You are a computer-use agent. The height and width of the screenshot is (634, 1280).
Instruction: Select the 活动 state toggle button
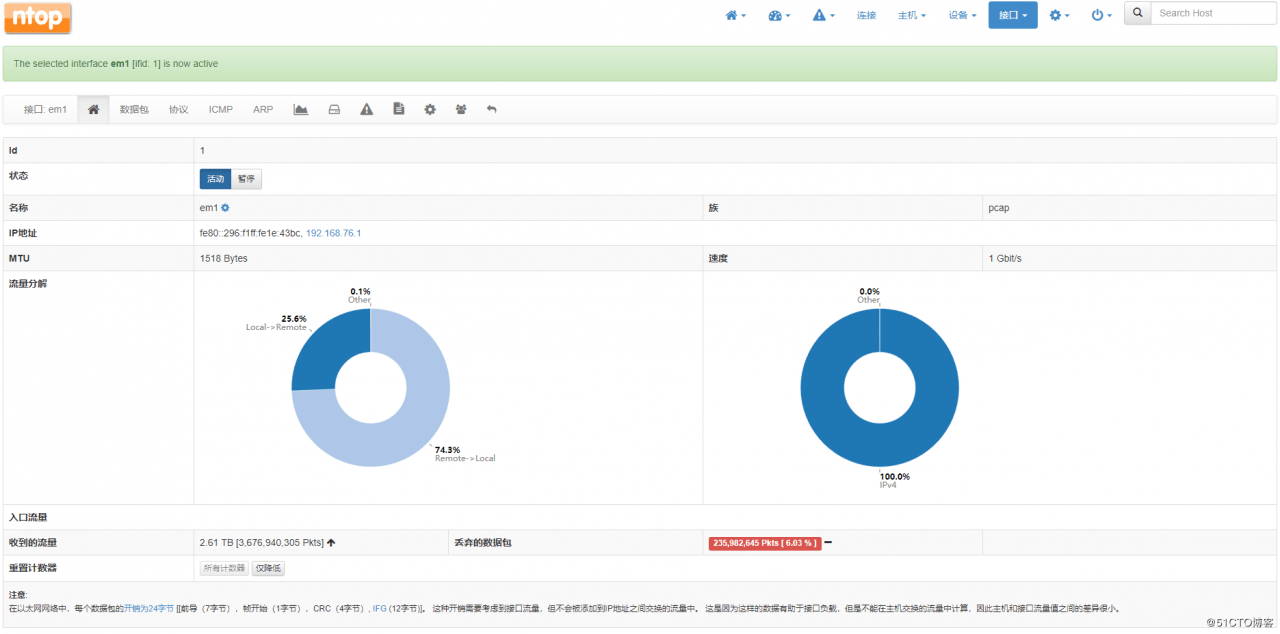[215, 179]
